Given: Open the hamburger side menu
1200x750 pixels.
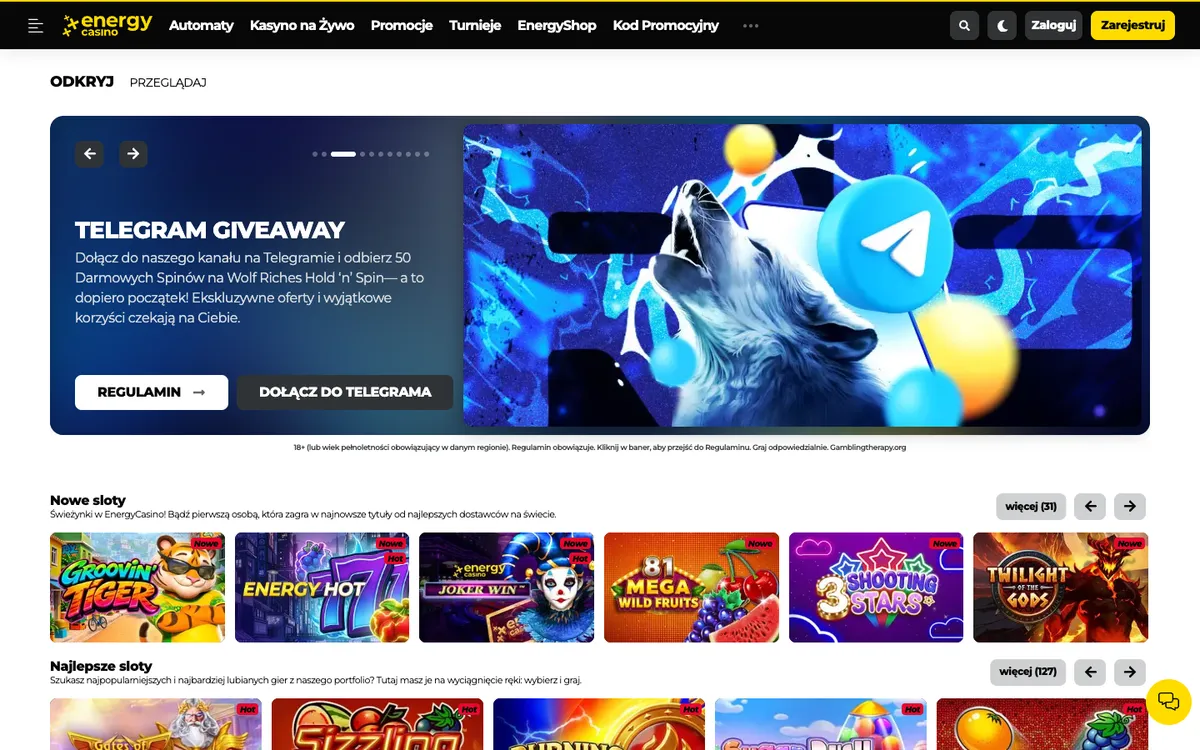Looking at the screenshot, I should click(36, 26).
